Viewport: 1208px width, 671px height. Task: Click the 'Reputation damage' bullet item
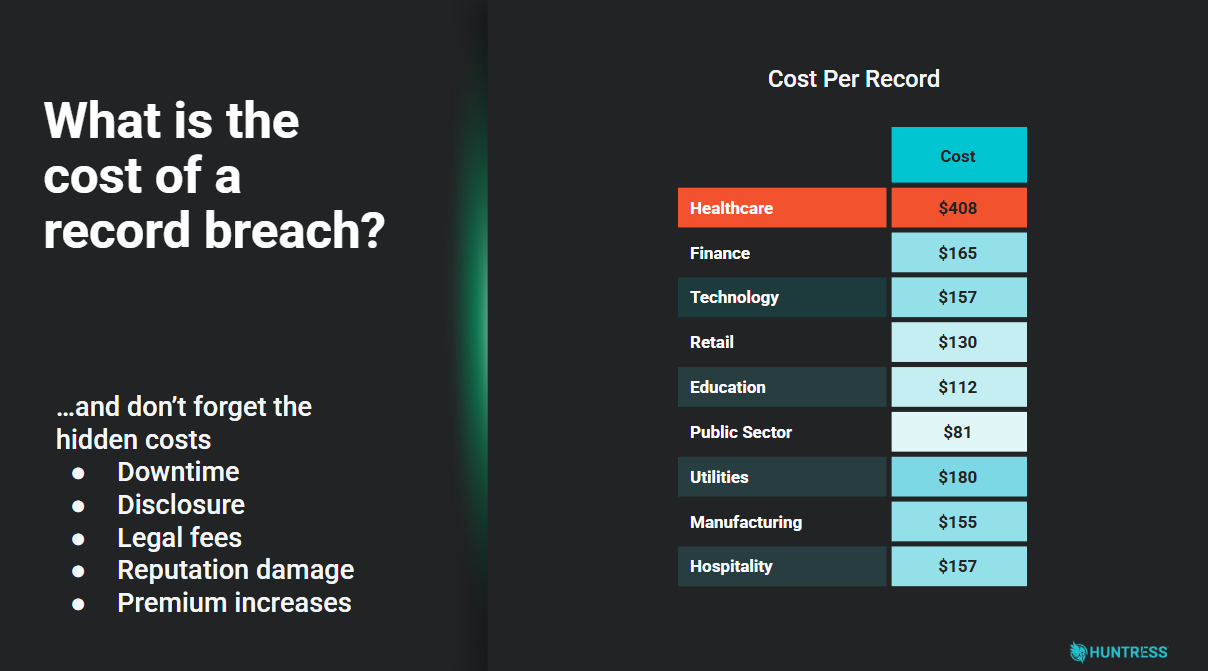coord(236,570)
